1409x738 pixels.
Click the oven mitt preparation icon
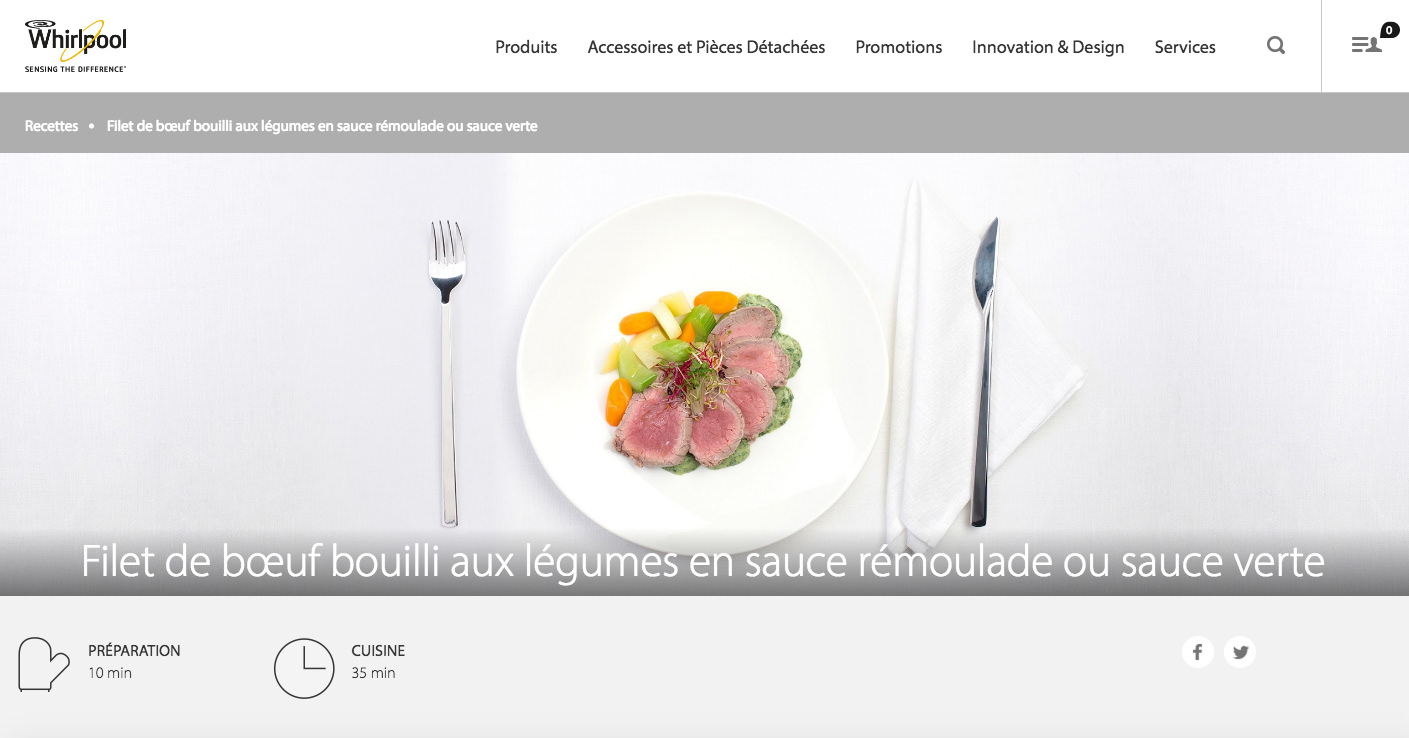coord(44,664)
